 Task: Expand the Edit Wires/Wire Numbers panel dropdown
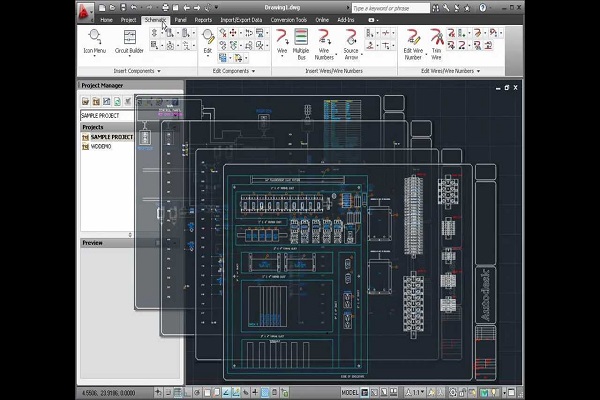tap(478, 71)
